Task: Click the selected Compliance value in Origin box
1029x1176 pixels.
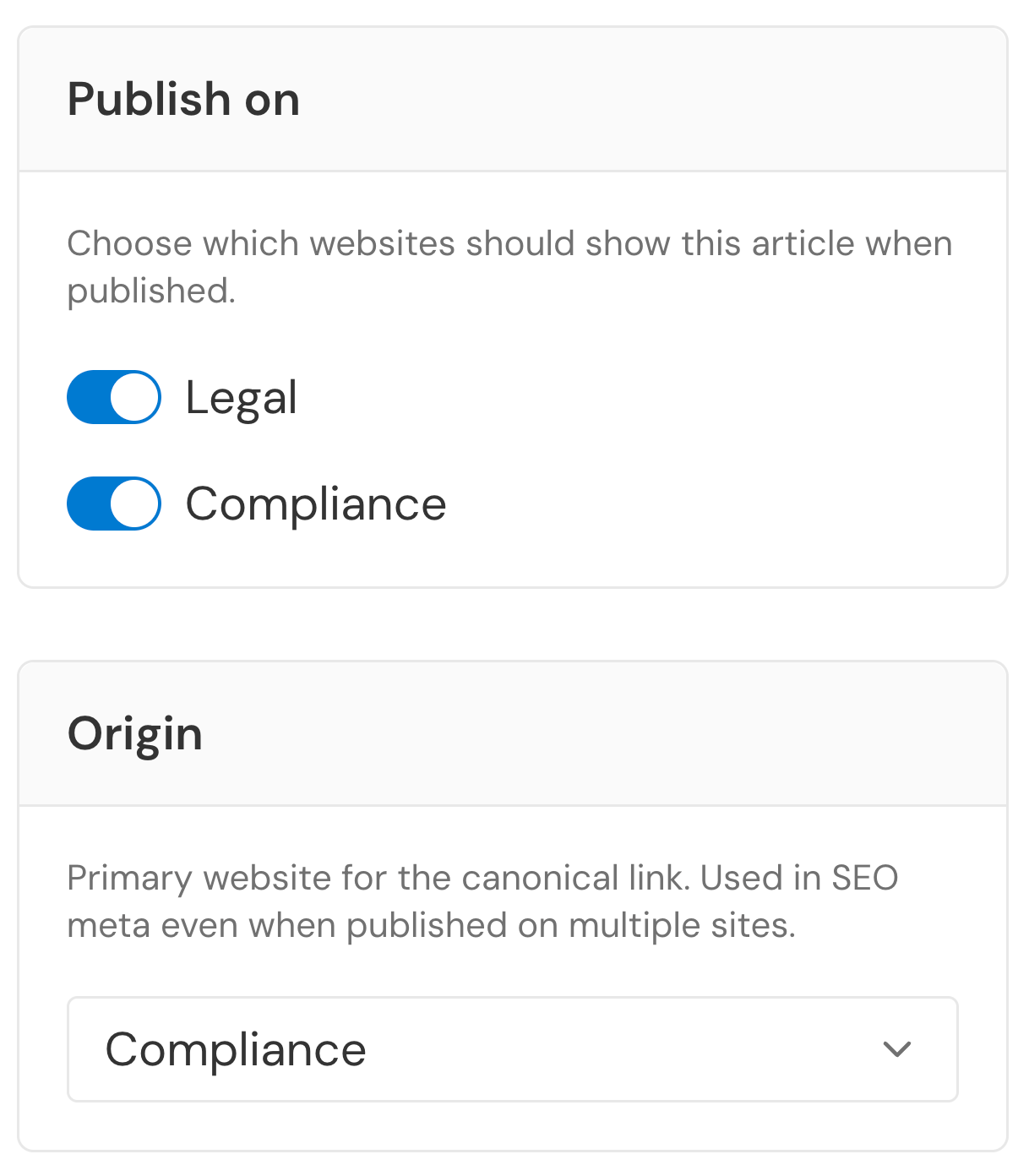Action: point(236,1049)
